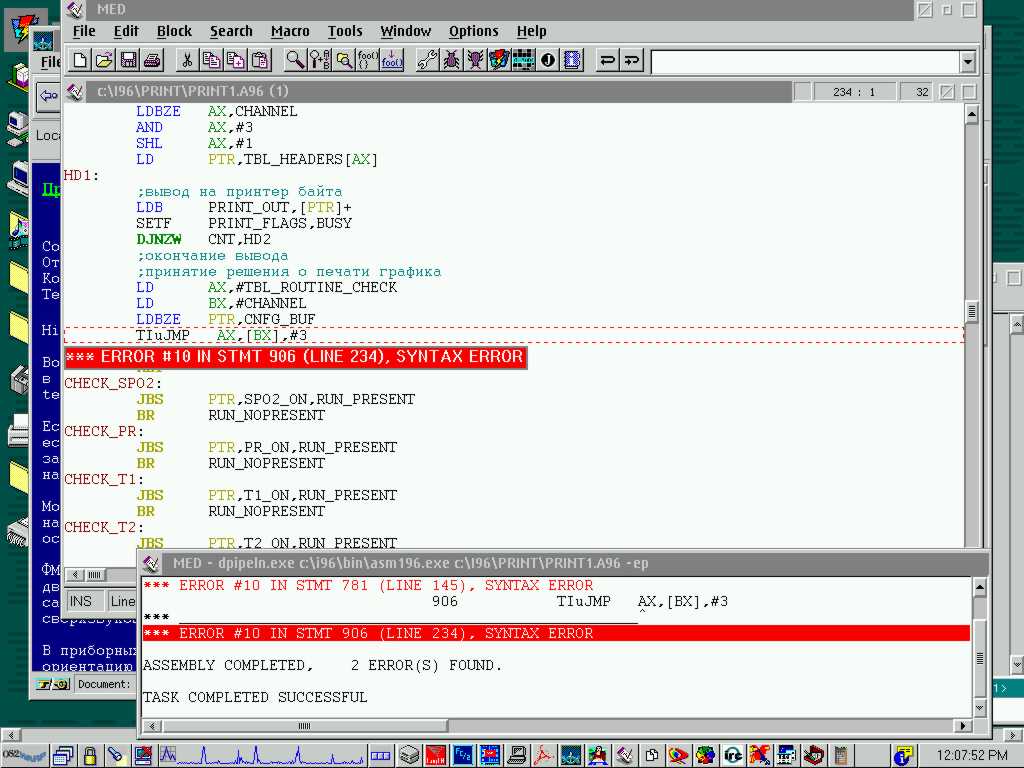Open the Search menu

coord(231,31)
